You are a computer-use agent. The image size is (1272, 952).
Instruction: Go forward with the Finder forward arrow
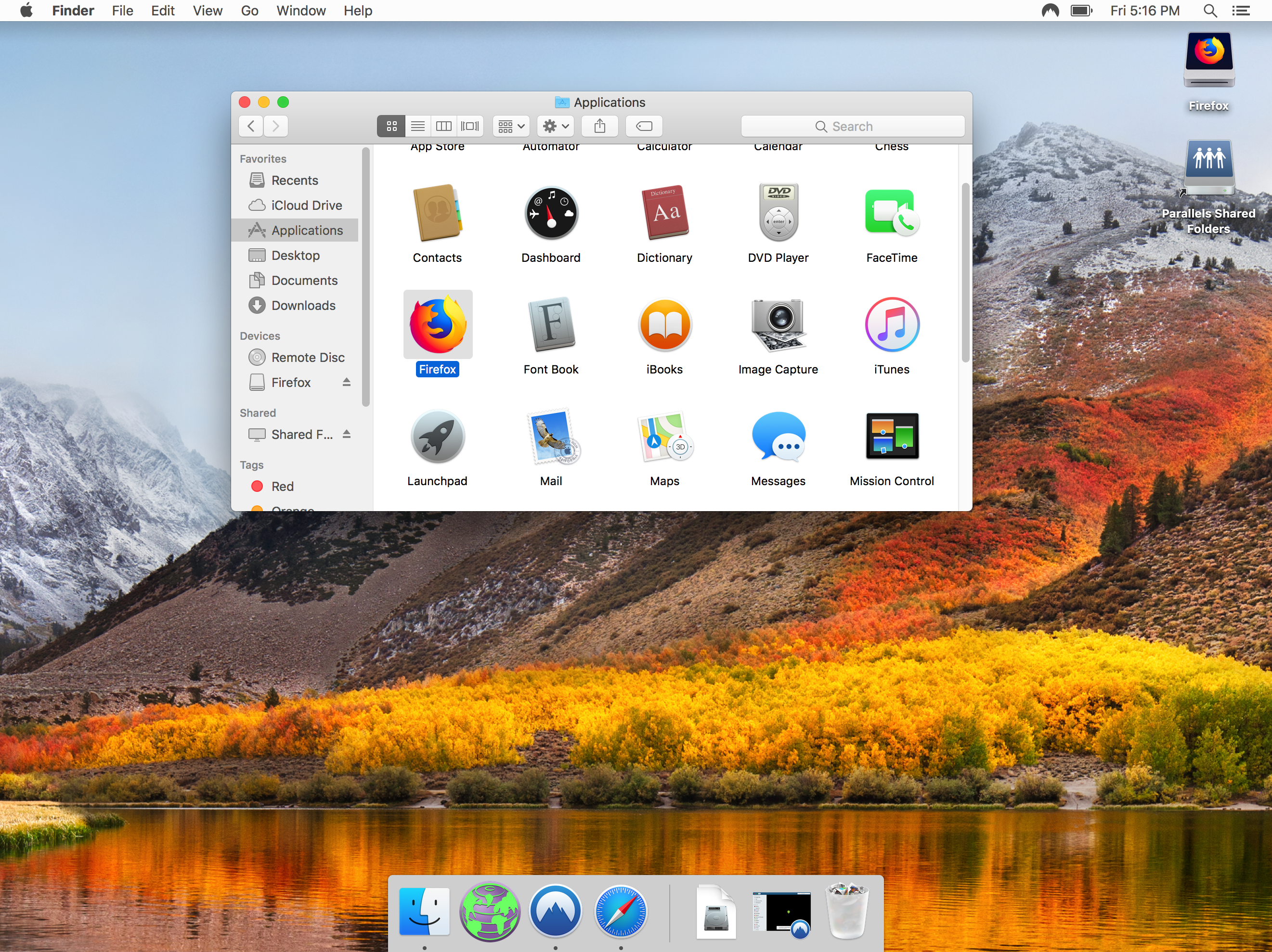pos(275,126)
